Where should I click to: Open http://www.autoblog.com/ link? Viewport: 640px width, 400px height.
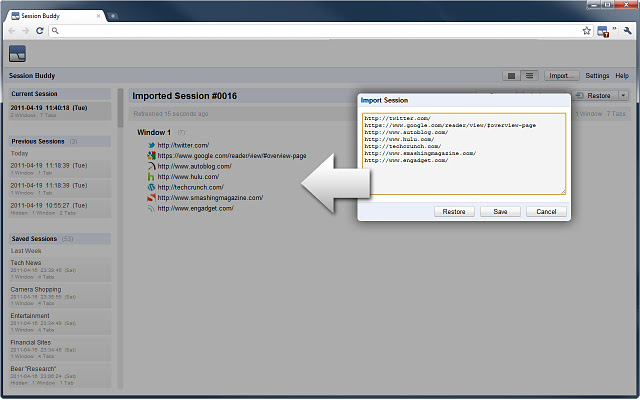(195, 166)
